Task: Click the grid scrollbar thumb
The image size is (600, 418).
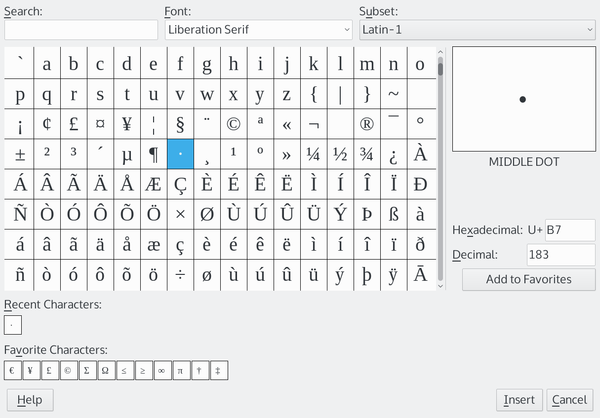Action: (440, 69)
